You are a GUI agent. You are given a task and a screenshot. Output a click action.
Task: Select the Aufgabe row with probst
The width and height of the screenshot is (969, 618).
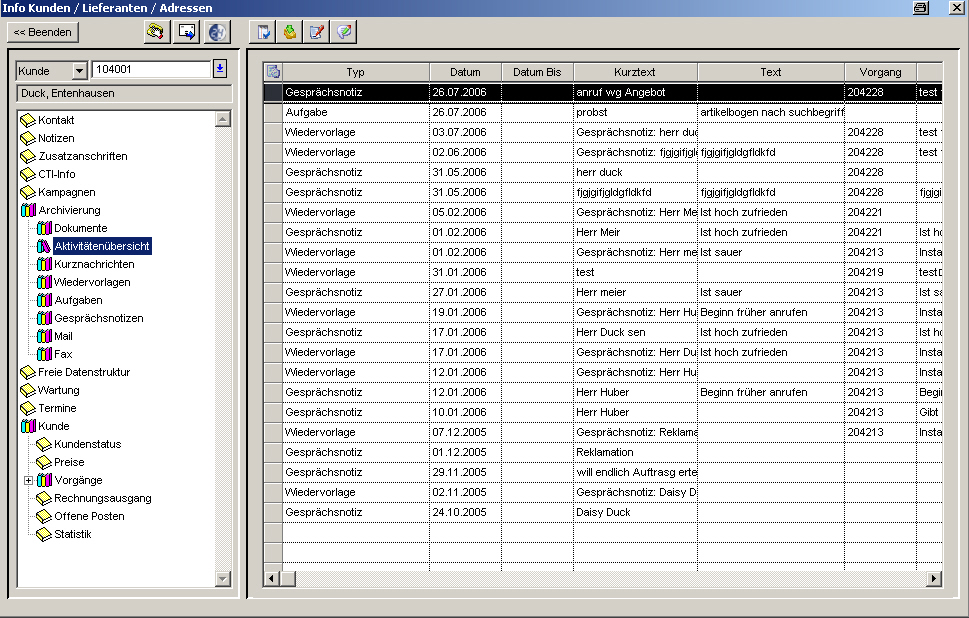(x=603, y=112)
